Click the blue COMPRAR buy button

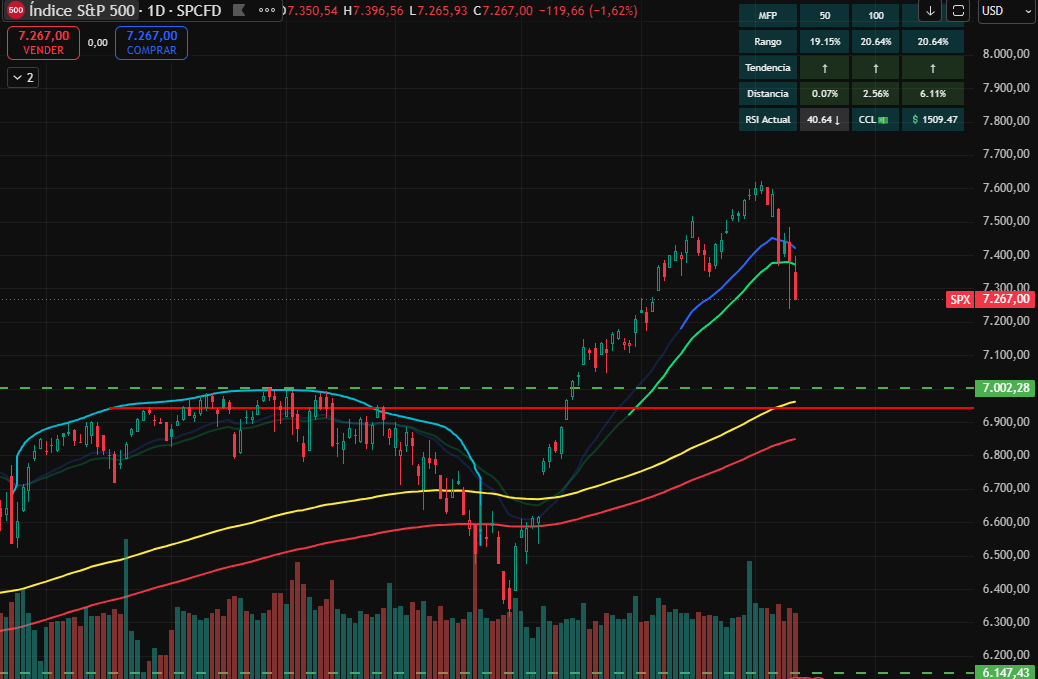point(152,43)
